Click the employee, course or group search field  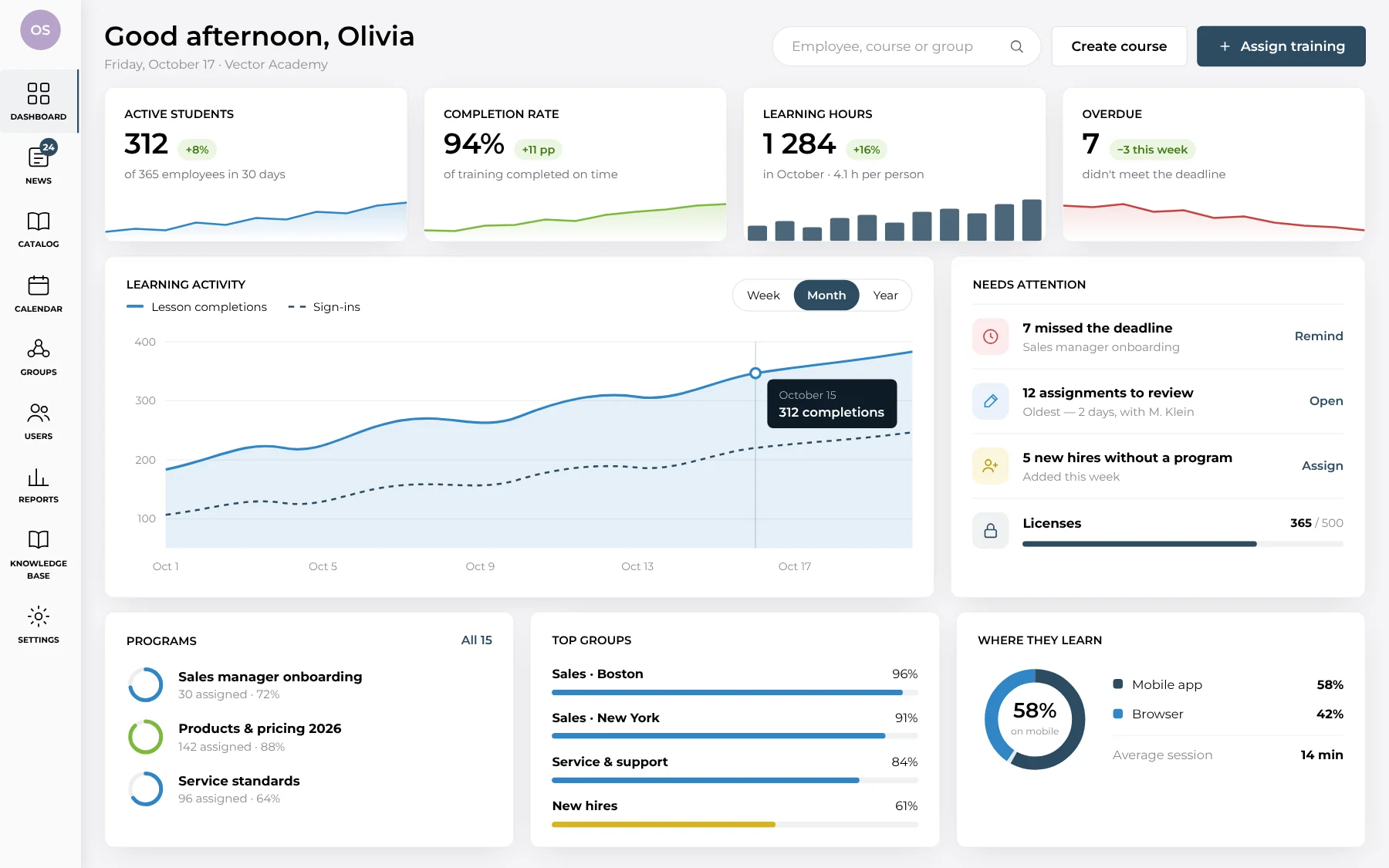pyautogui.click(x=906, y=46)
